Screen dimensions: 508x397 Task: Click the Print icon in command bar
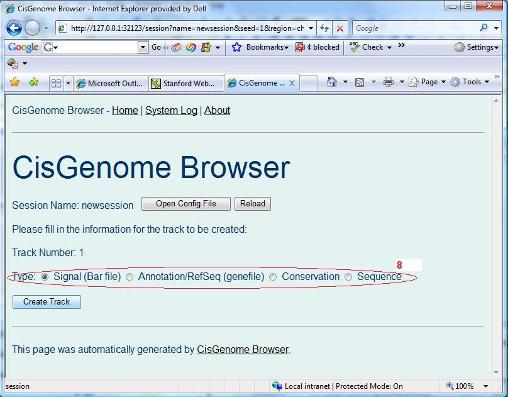[x=388, y=82]
